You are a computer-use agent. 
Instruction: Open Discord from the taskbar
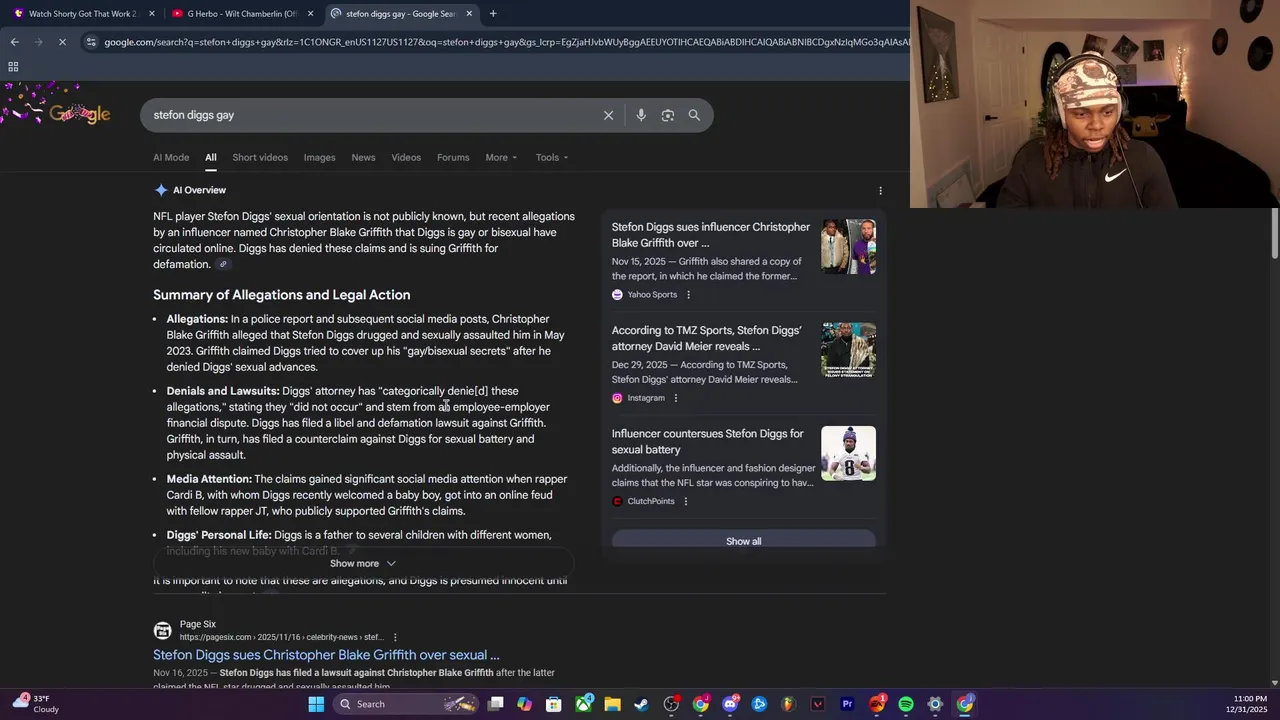coord(730,704)
